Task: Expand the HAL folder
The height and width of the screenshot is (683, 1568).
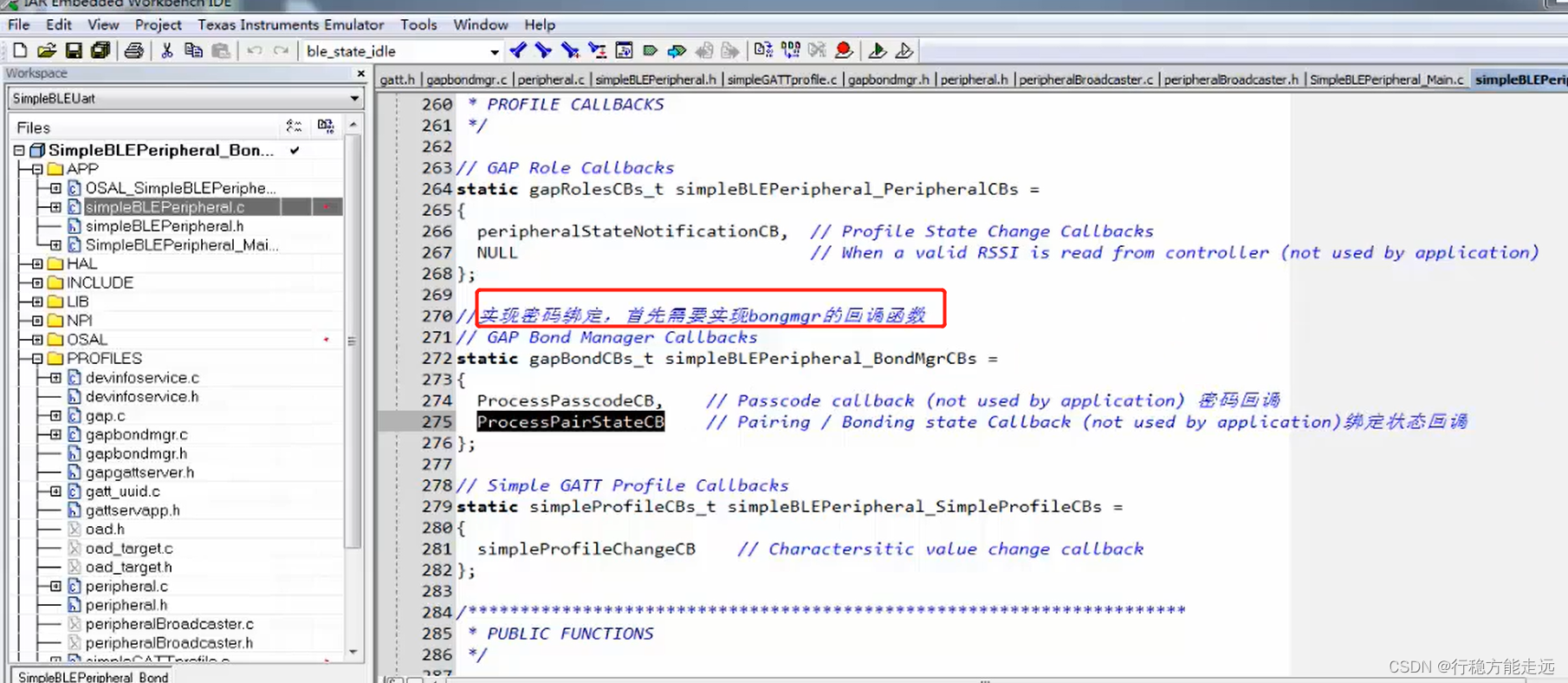Action: click(x=37, y=263)
